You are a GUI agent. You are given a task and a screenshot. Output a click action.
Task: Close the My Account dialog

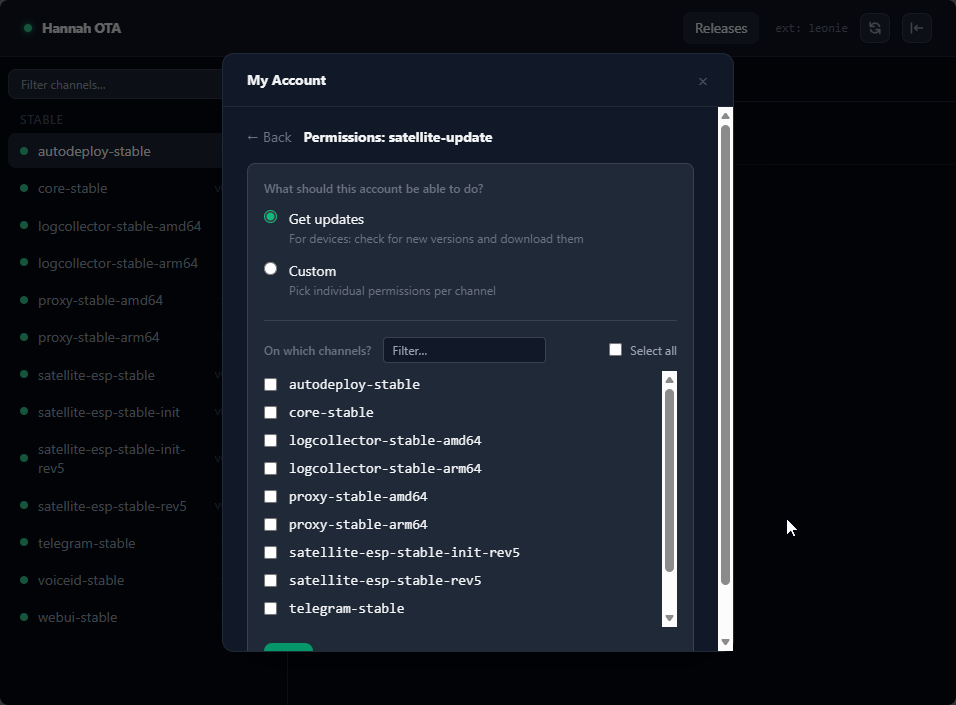703,81
